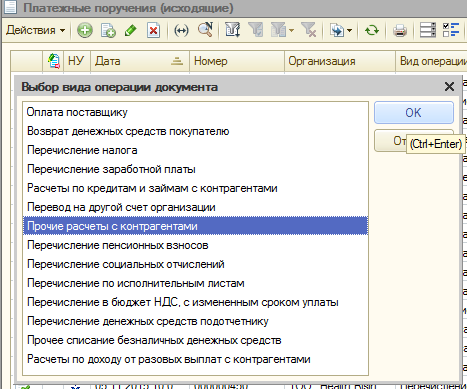
Task: Mark document for deletion with red X icon
Action: [x=153, y=30]
